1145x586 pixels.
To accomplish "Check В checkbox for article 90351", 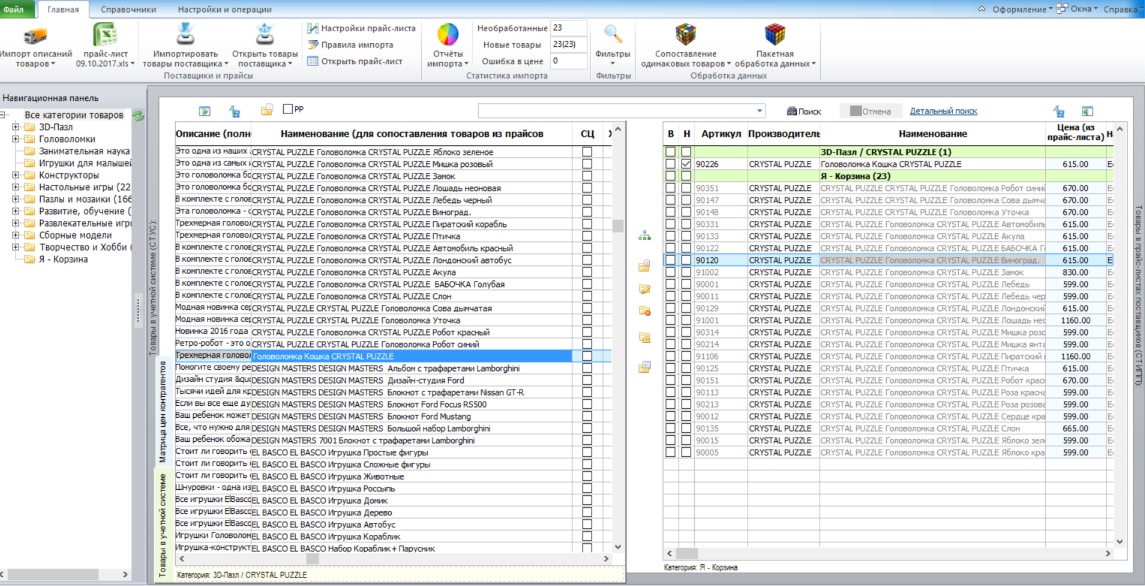I will 670,188.
